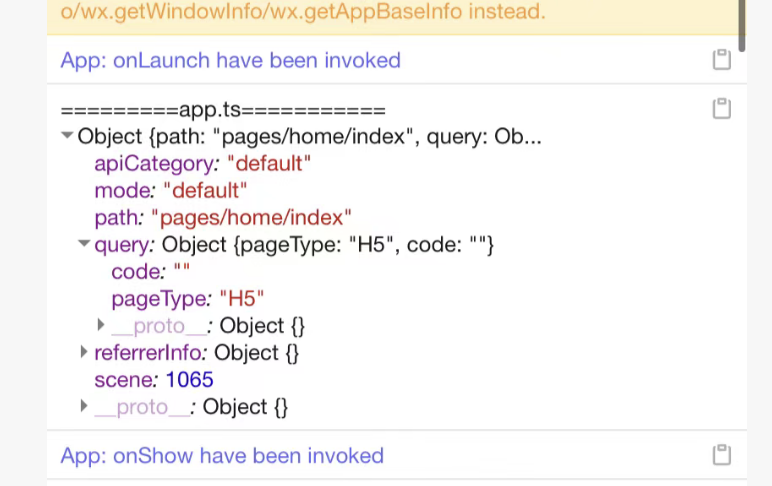Expand __proto__ under the query object

click(x=101, y=325)
